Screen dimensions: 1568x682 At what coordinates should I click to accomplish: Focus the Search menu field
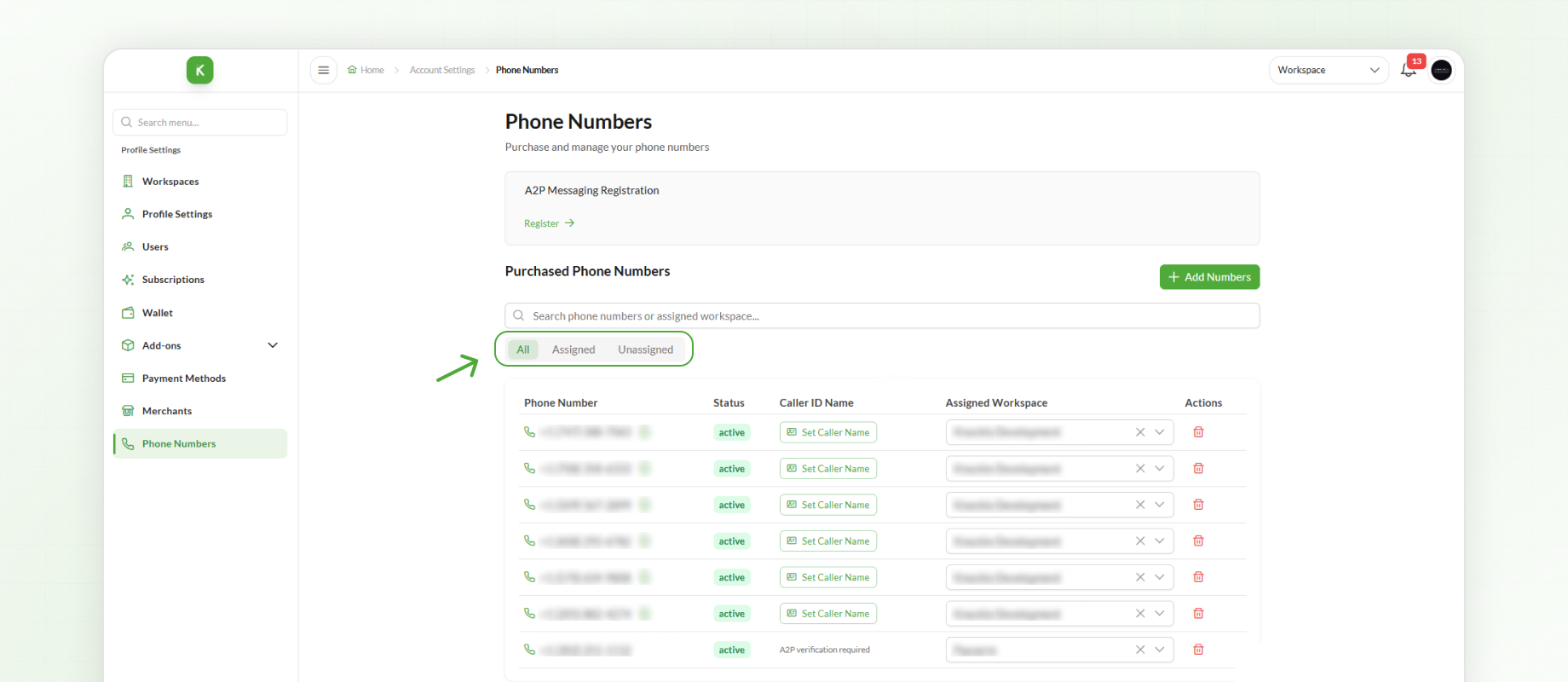200,122
